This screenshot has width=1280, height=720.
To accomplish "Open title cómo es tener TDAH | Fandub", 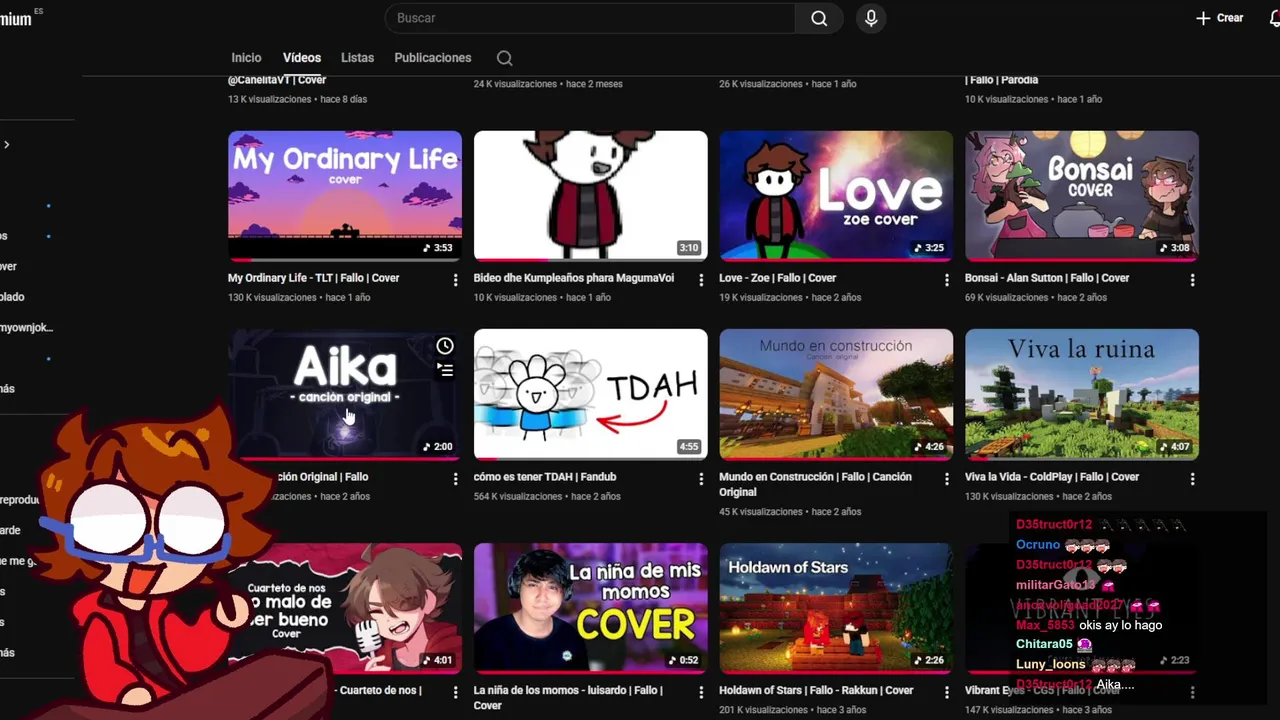I will click(x=545, y=477).
